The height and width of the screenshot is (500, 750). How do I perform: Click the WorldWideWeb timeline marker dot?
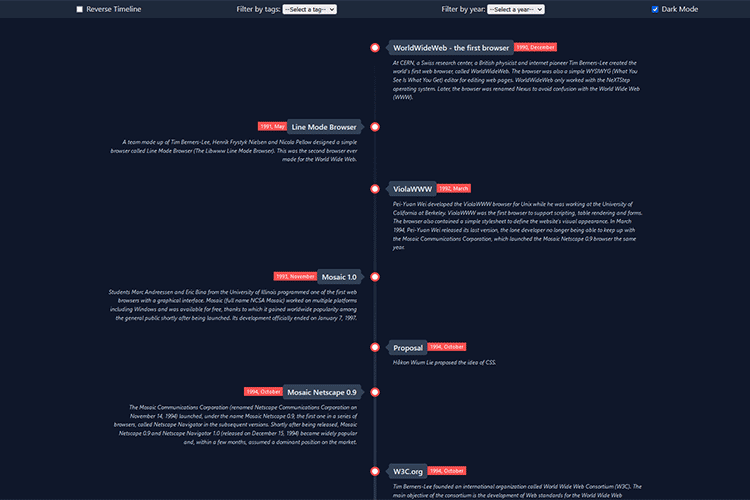375,48
